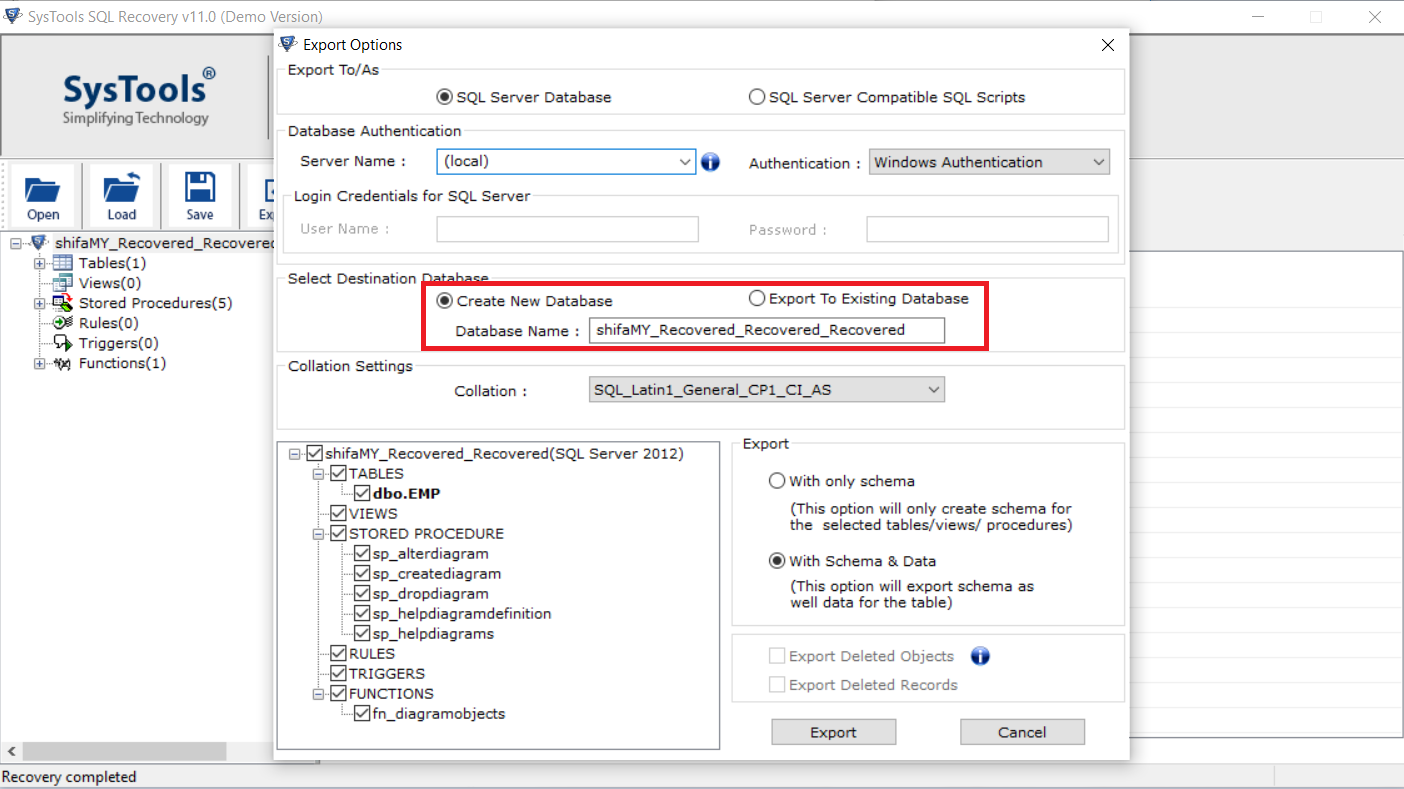Click the info icon beside Export Deleted Objects

pyautogui.click(x=980, y=656)
